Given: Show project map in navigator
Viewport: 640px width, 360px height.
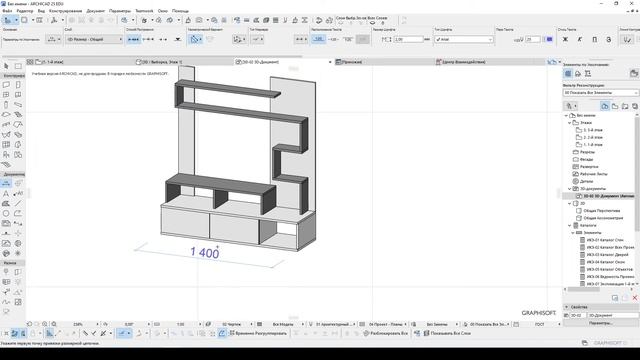Looking at the screenshot, I should click(x=605, y=106).
